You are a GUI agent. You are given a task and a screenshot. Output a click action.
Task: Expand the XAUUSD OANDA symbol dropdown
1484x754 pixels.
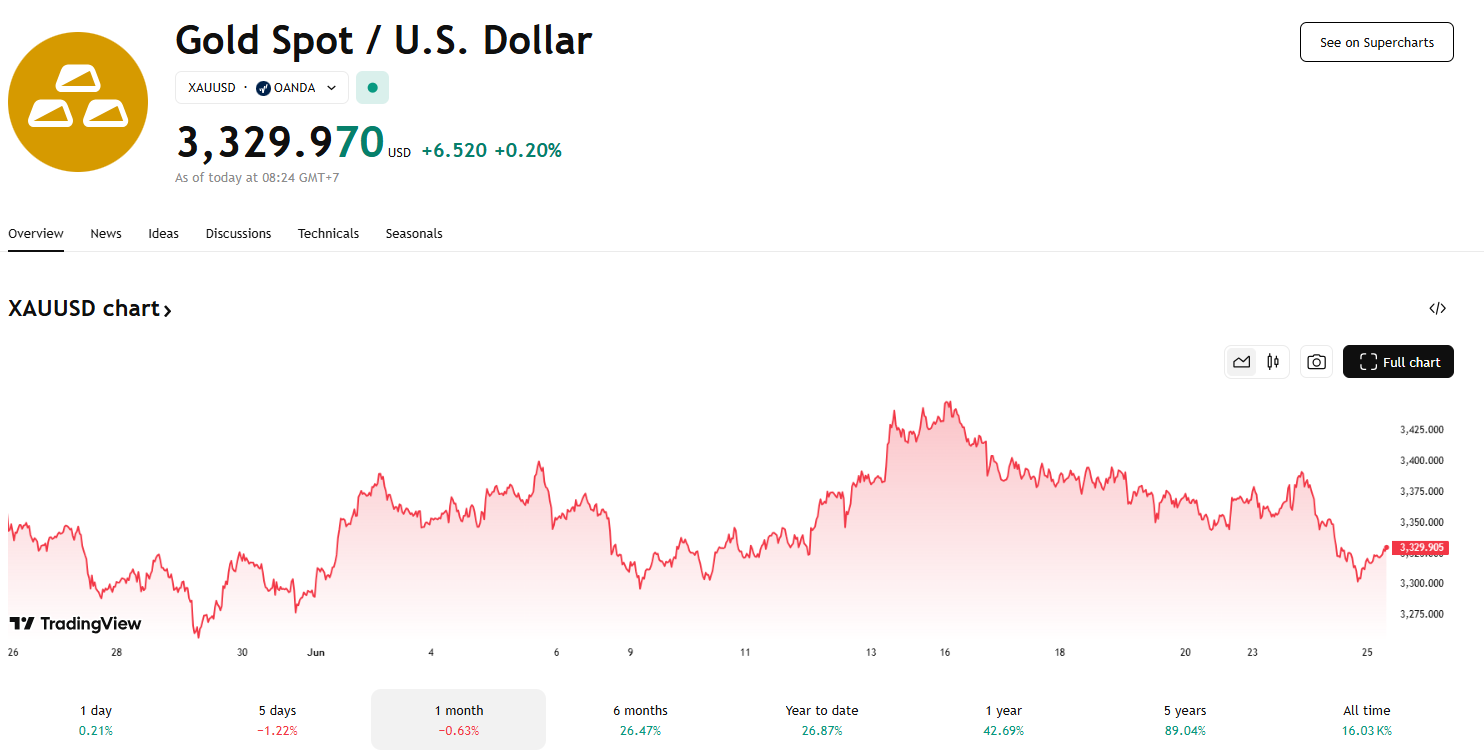pyautogui.click(x=262, y=88)
